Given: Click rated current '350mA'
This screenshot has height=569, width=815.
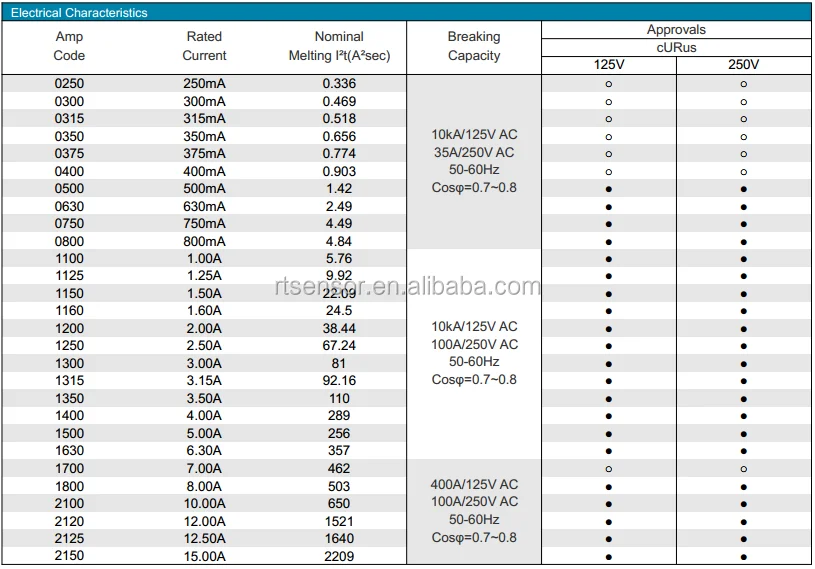Looking at the screenshot, I should [x=204, y=137].
